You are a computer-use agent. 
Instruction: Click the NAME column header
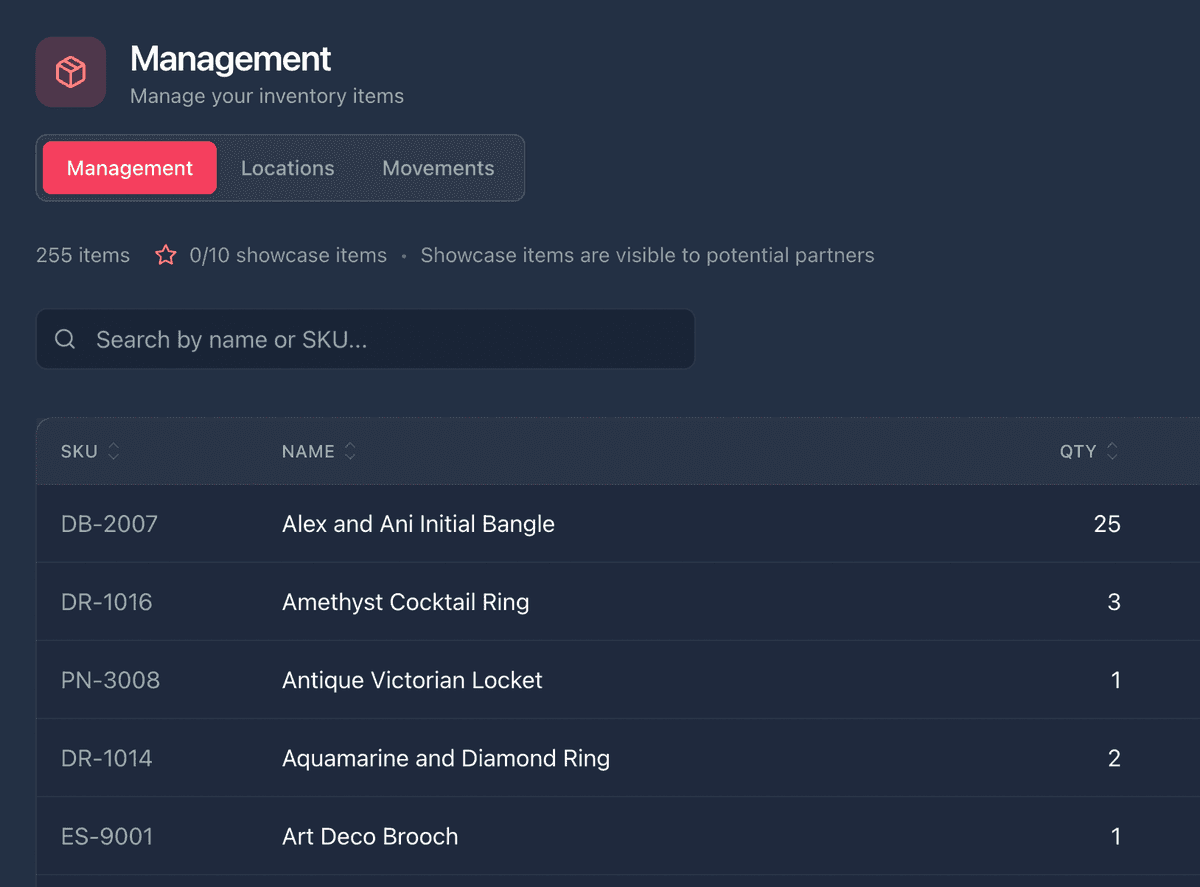click(308, 452)
